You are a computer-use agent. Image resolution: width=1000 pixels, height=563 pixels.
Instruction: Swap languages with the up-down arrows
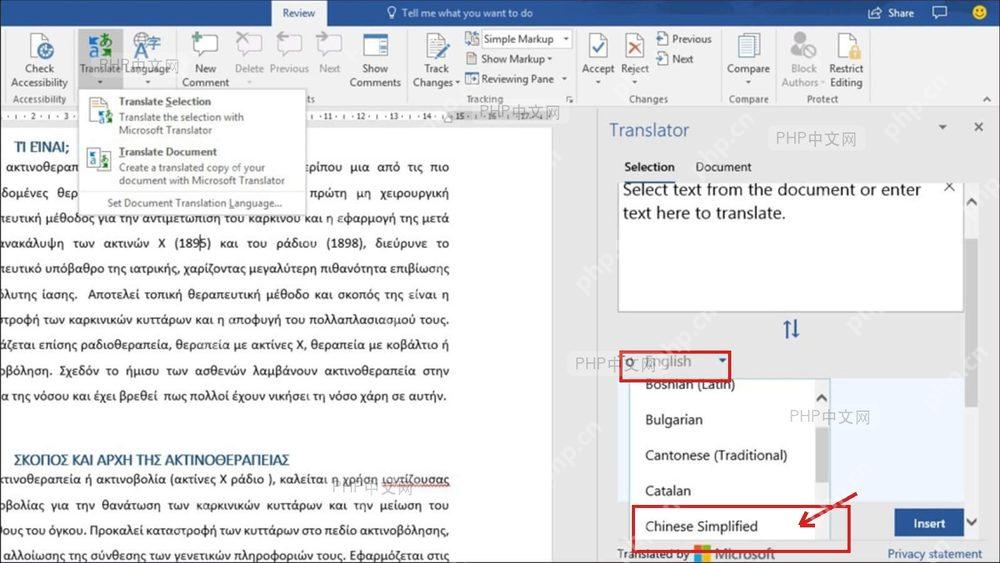coord(791,329)
